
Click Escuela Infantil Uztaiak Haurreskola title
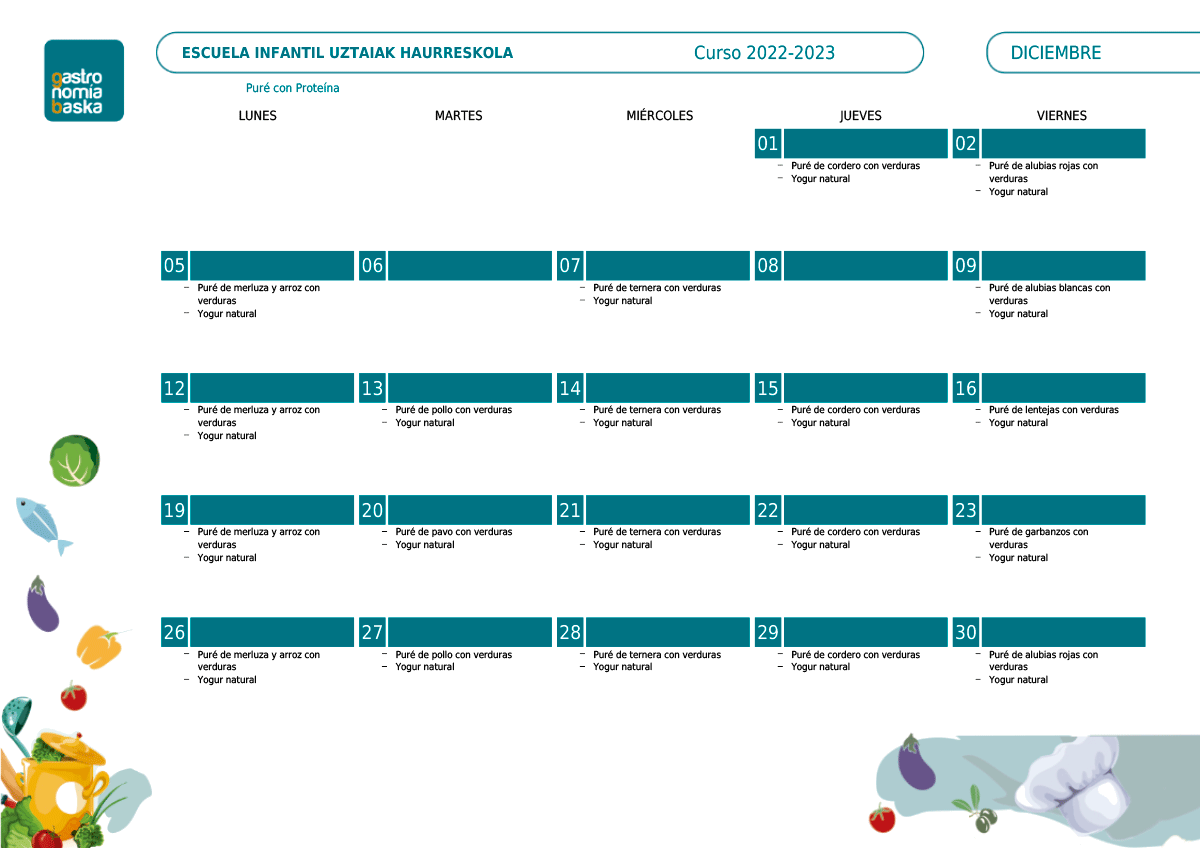[347, 53]
